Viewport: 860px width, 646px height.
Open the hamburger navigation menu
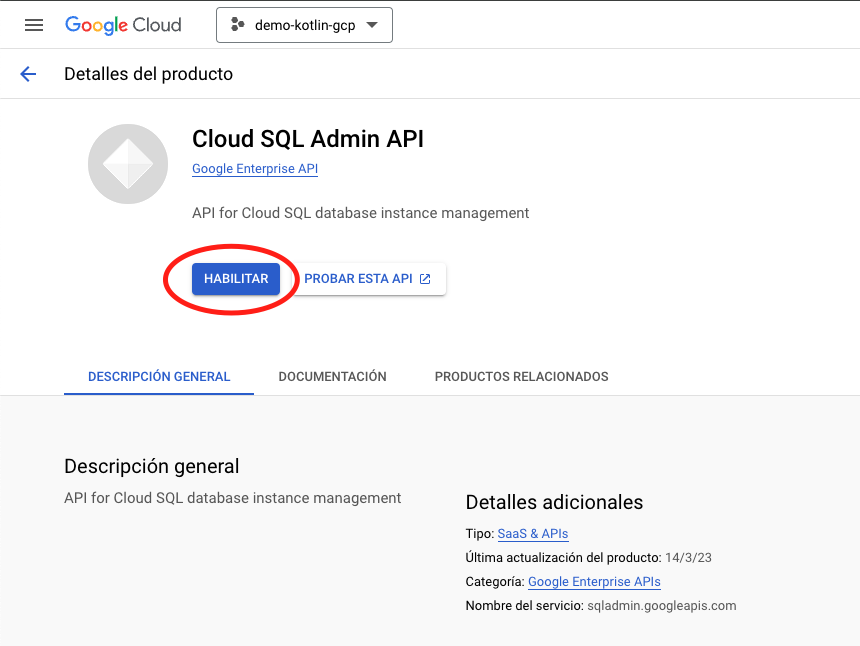pos(34,25)
